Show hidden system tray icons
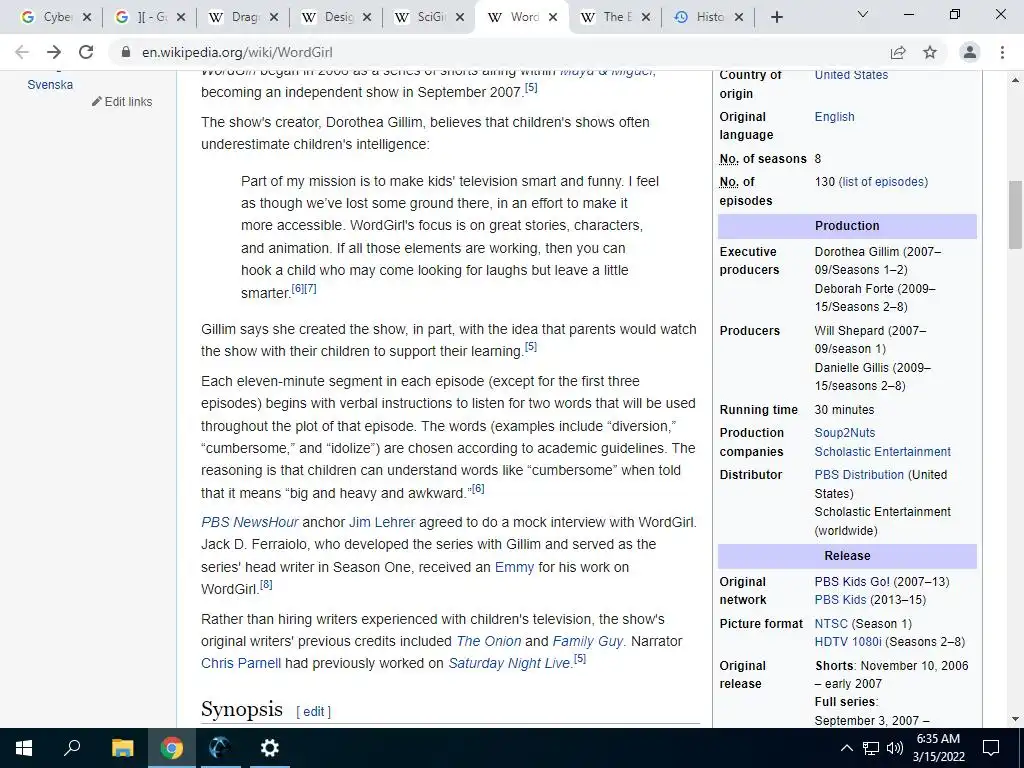 846,748
